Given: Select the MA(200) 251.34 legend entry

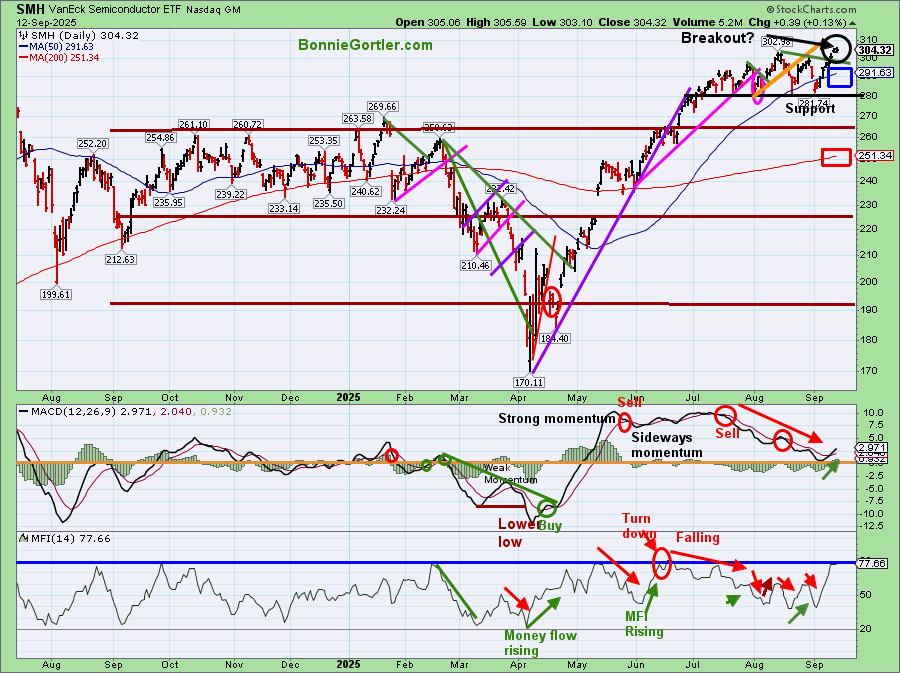Looking at the screenshot, I should coord(65,58).
